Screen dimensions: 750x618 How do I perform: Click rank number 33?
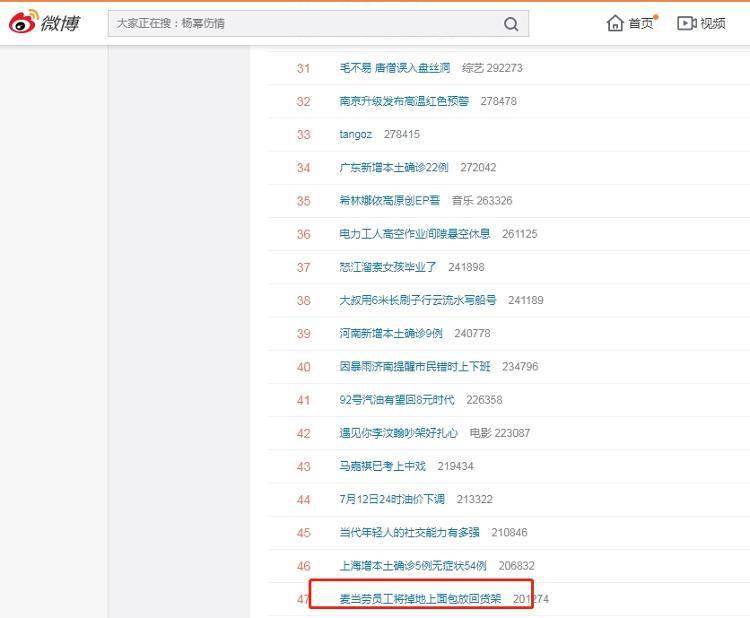tap(303, 135)
